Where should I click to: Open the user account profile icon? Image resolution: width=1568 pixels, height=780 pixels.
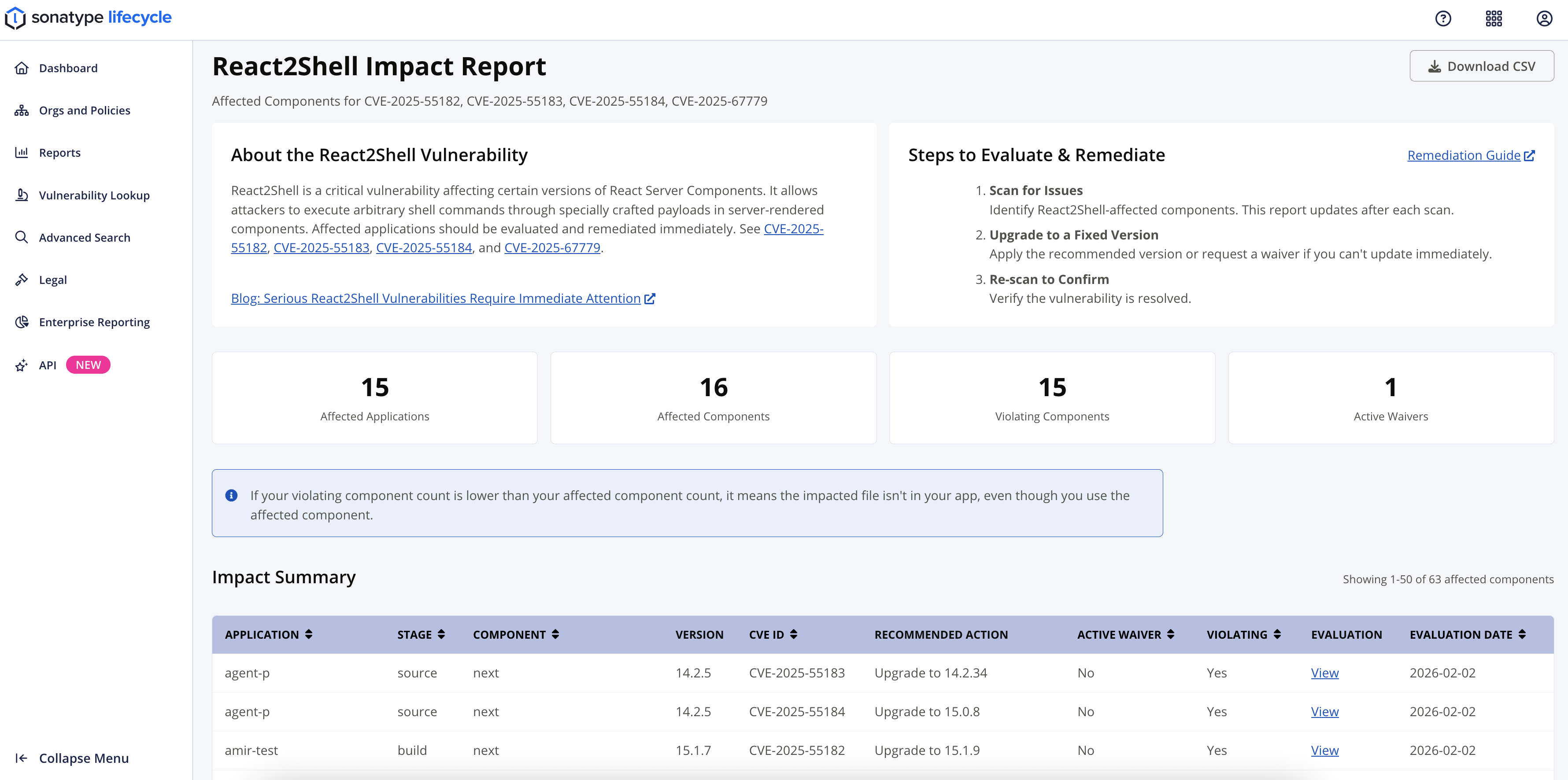point(1544,19)
